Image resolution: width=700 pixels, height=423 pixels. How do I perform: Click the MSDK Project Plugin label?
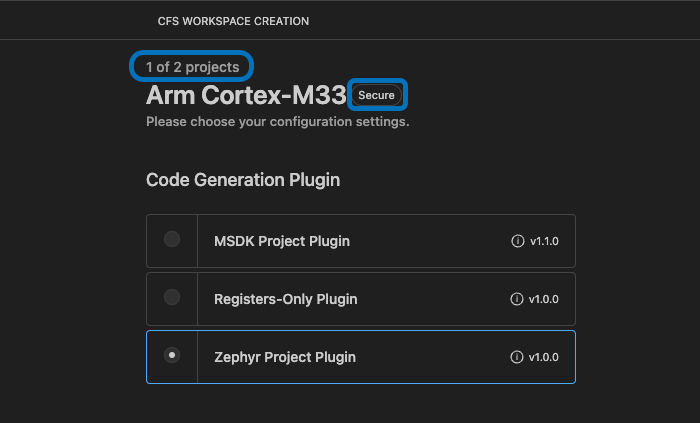point(281,241)
